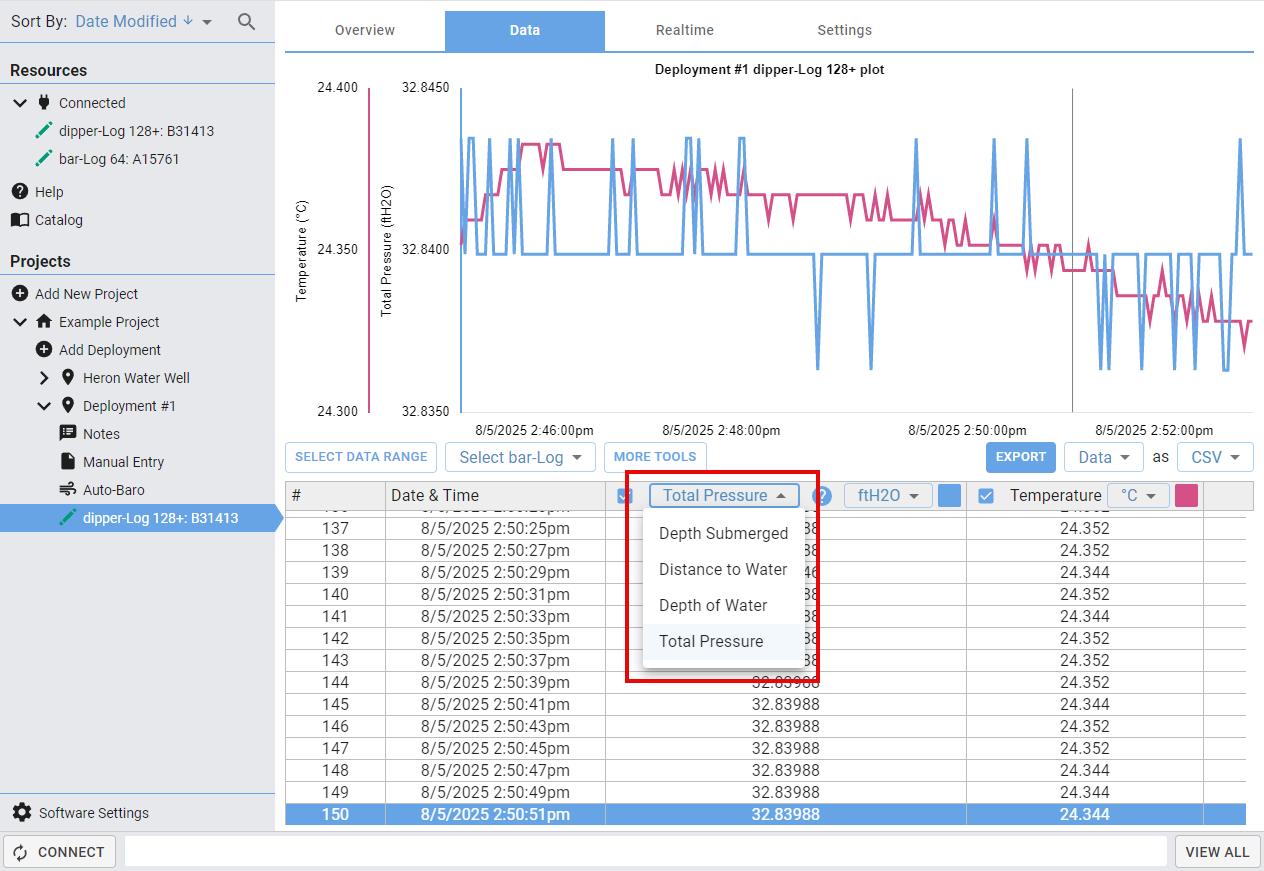Click the Resources section heading

[x=48, y=70]
